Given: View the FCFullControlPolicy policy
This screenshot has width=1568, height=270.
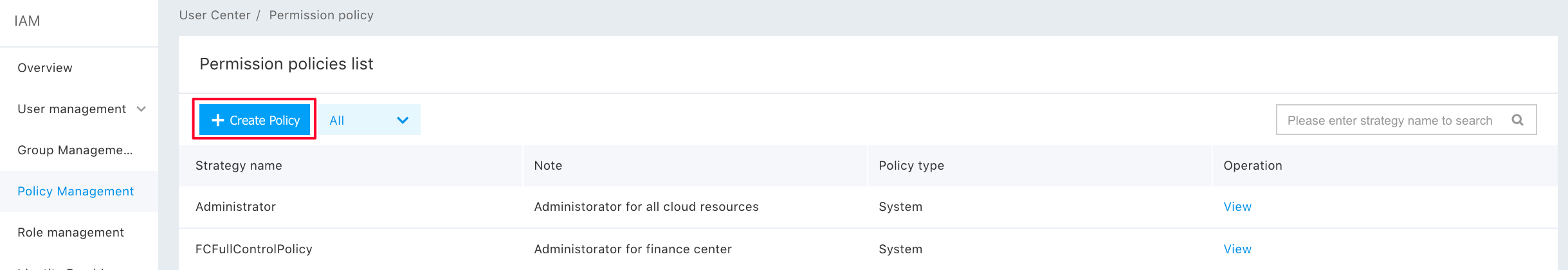Looking at the screenshot, I should [x=1237, y=249].
